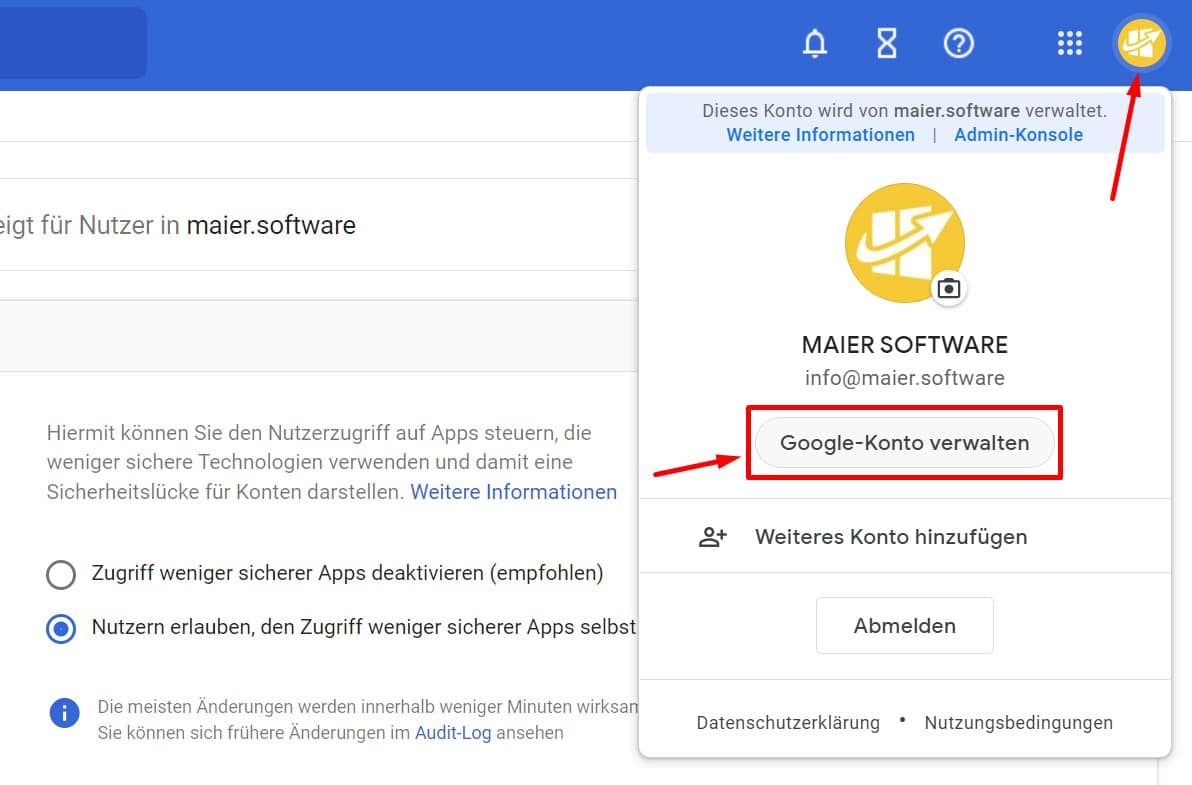Click the hourglass tasks icon

[x=886, y=44]
